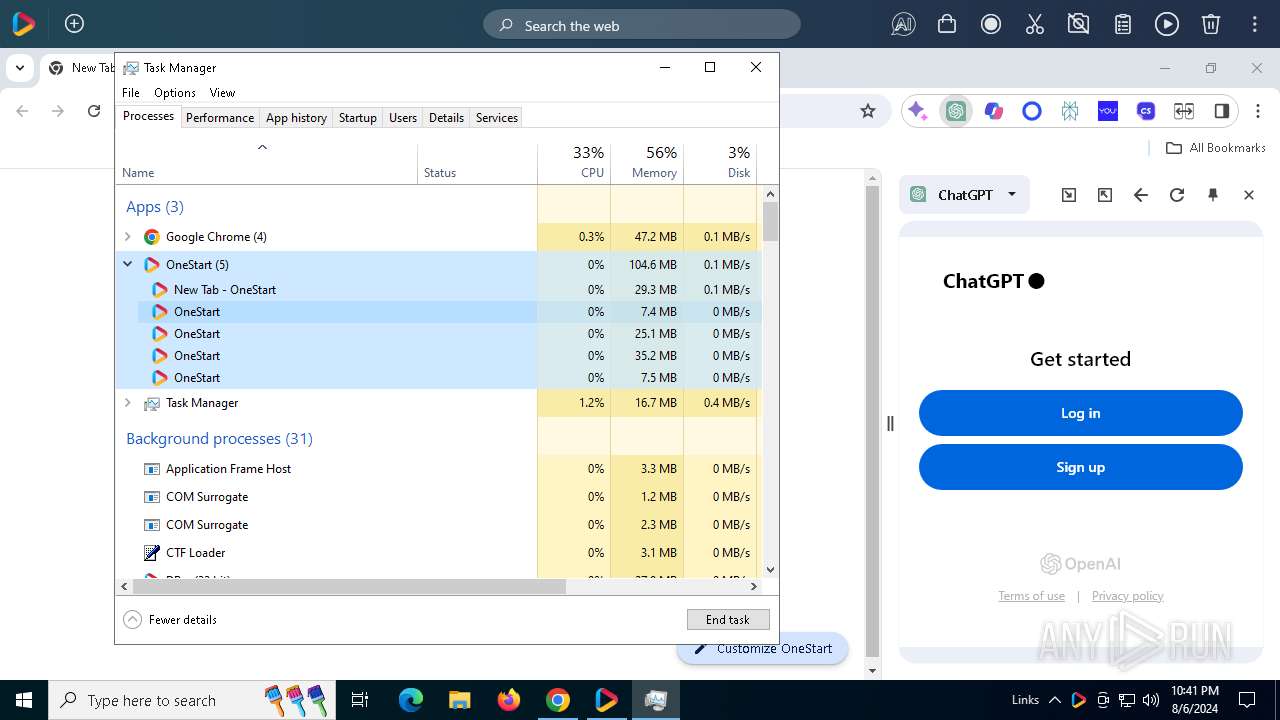Click the End task button
This screenshot has height=720, width=1280.
tap(728, 620)
